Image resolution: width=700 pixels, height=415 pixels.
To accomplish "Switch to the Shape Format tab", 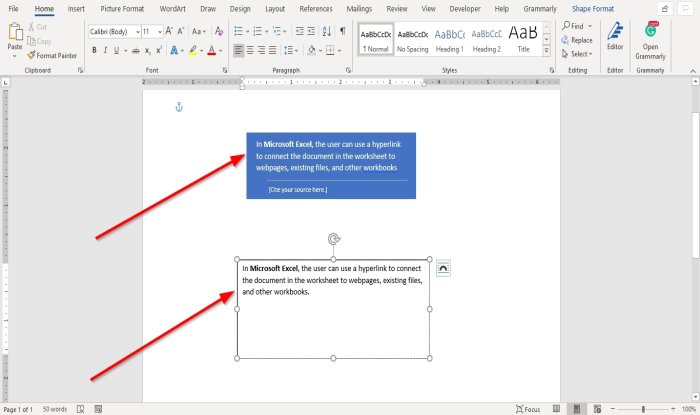I will tap(593, 8).
